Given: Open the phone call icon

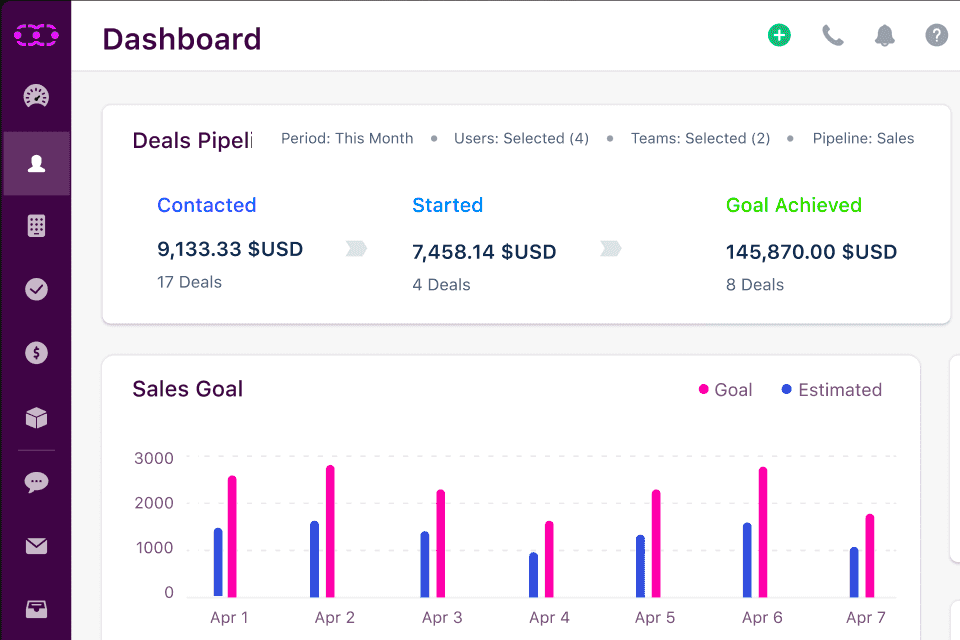Looking at the screenshot, I should click(x=832, y=36).
